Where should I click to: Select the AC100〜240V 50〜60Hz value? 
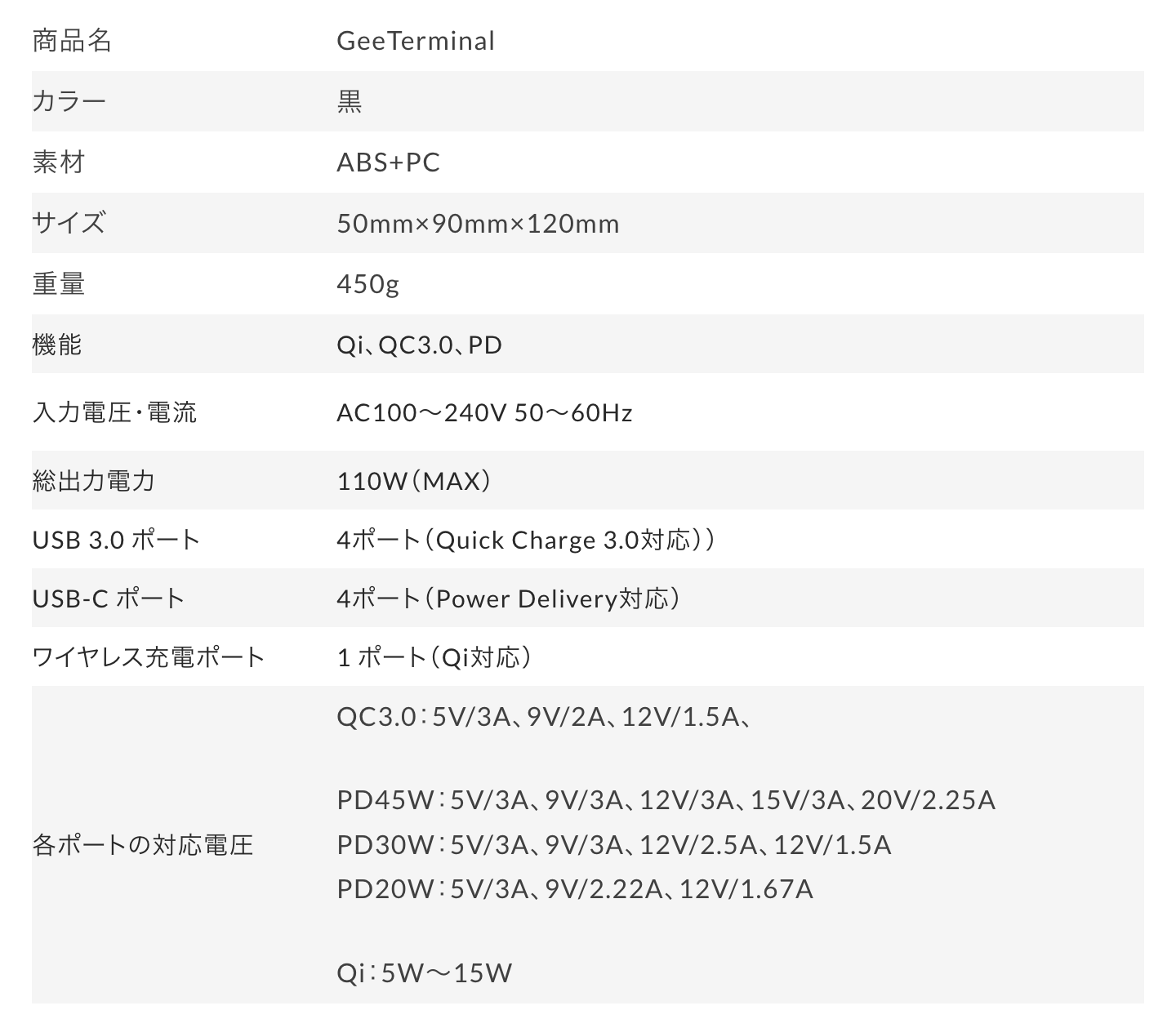(x=485, y=413)
